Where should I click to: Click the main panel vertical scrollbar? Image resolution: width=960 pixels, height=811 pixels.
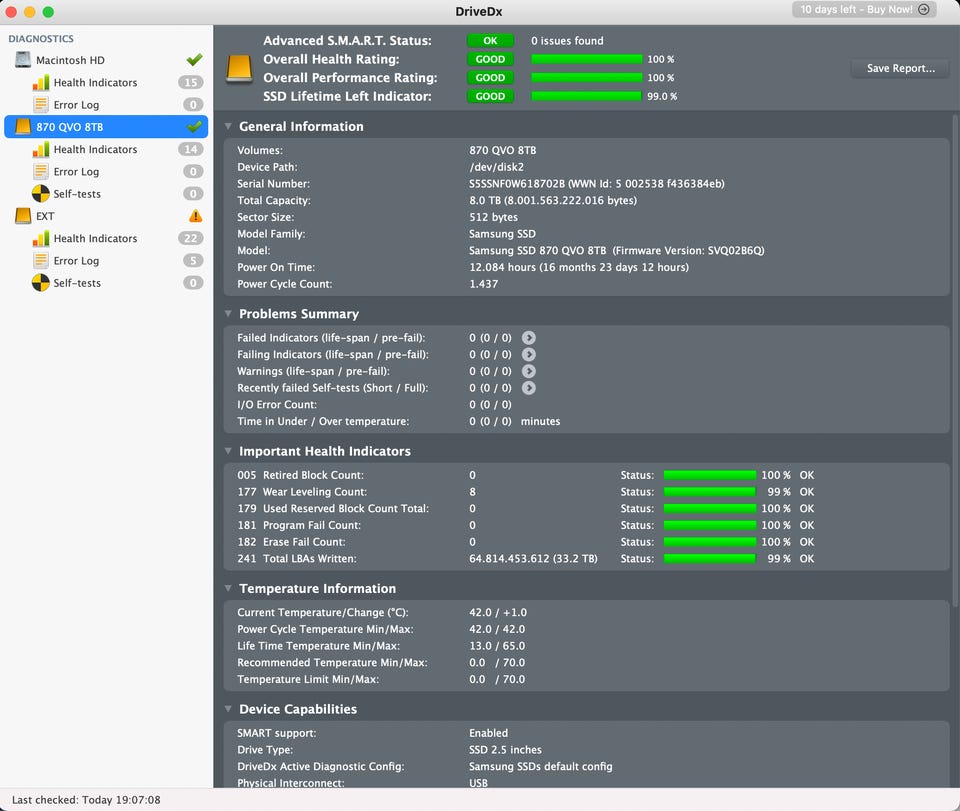tap(955, 361)
